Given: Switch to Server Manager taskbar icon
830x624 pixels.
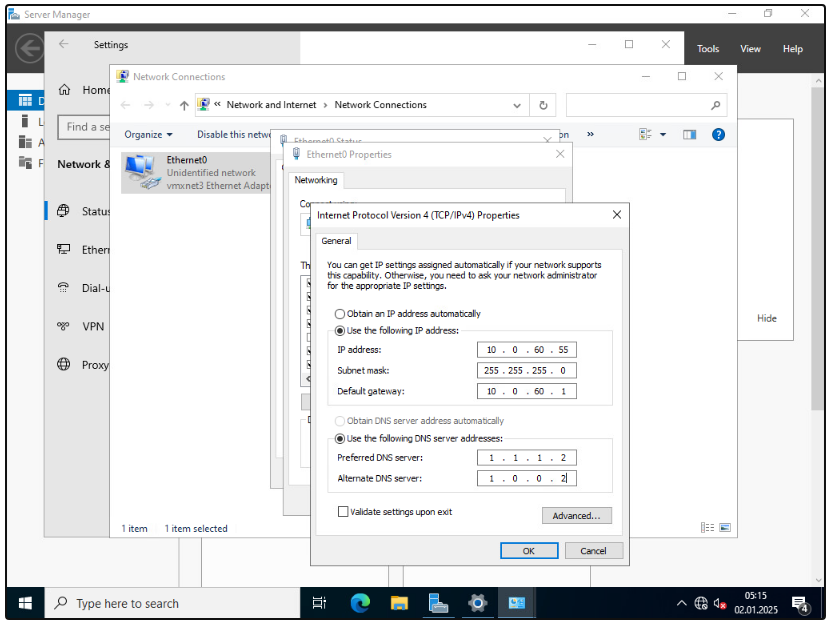Looking at the screenshot, I should pyautogui.click(x=438, y=603).
